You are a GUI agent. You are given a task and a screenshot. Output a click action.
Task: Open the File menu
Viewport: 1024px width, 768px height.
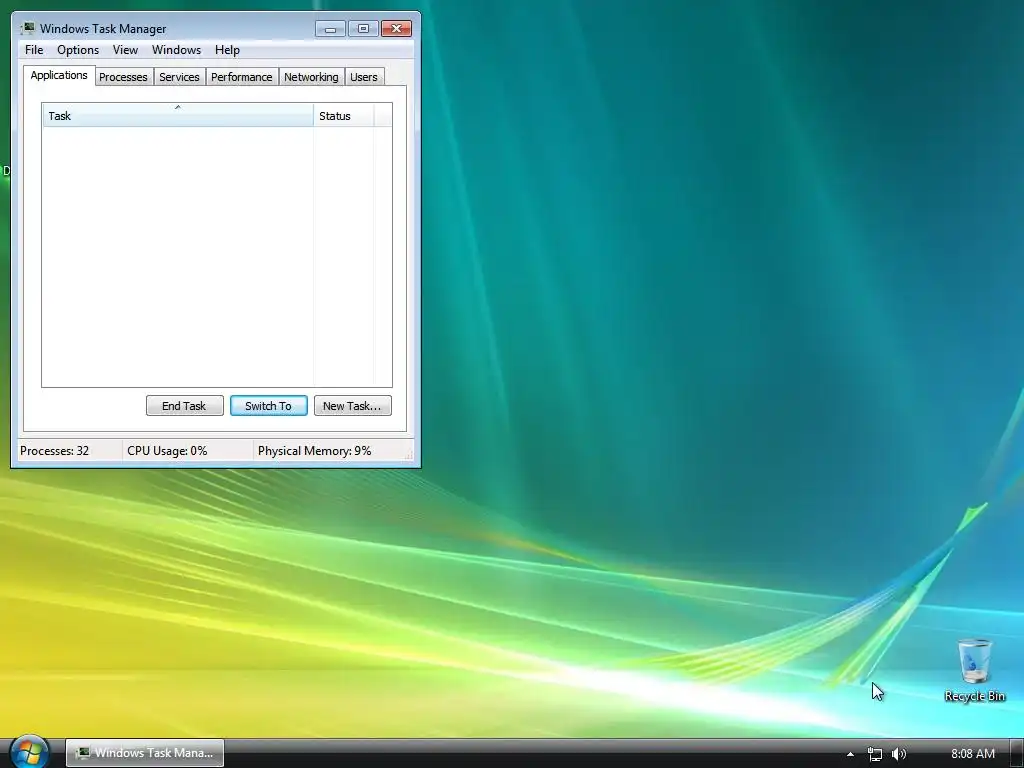point(34,50)
